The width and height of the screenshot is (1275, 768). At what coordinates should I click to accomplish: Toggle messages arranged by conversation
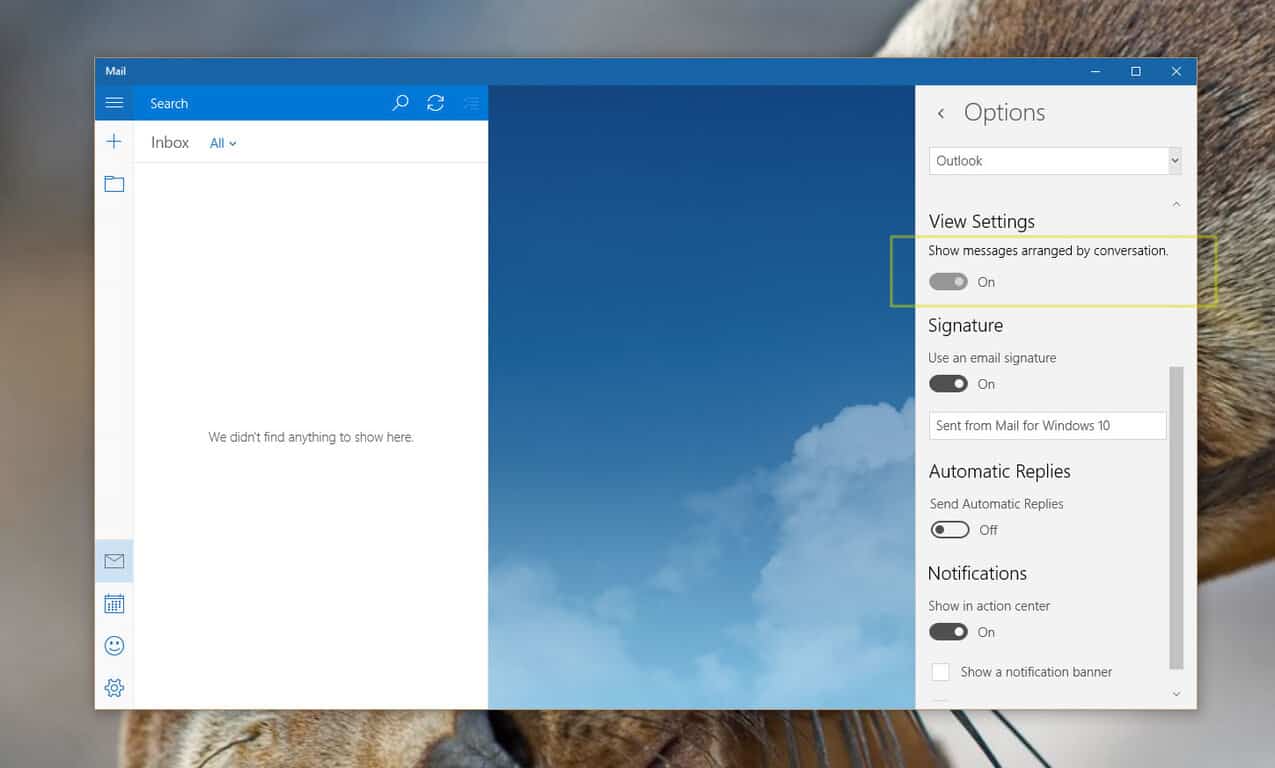[948, 282]
